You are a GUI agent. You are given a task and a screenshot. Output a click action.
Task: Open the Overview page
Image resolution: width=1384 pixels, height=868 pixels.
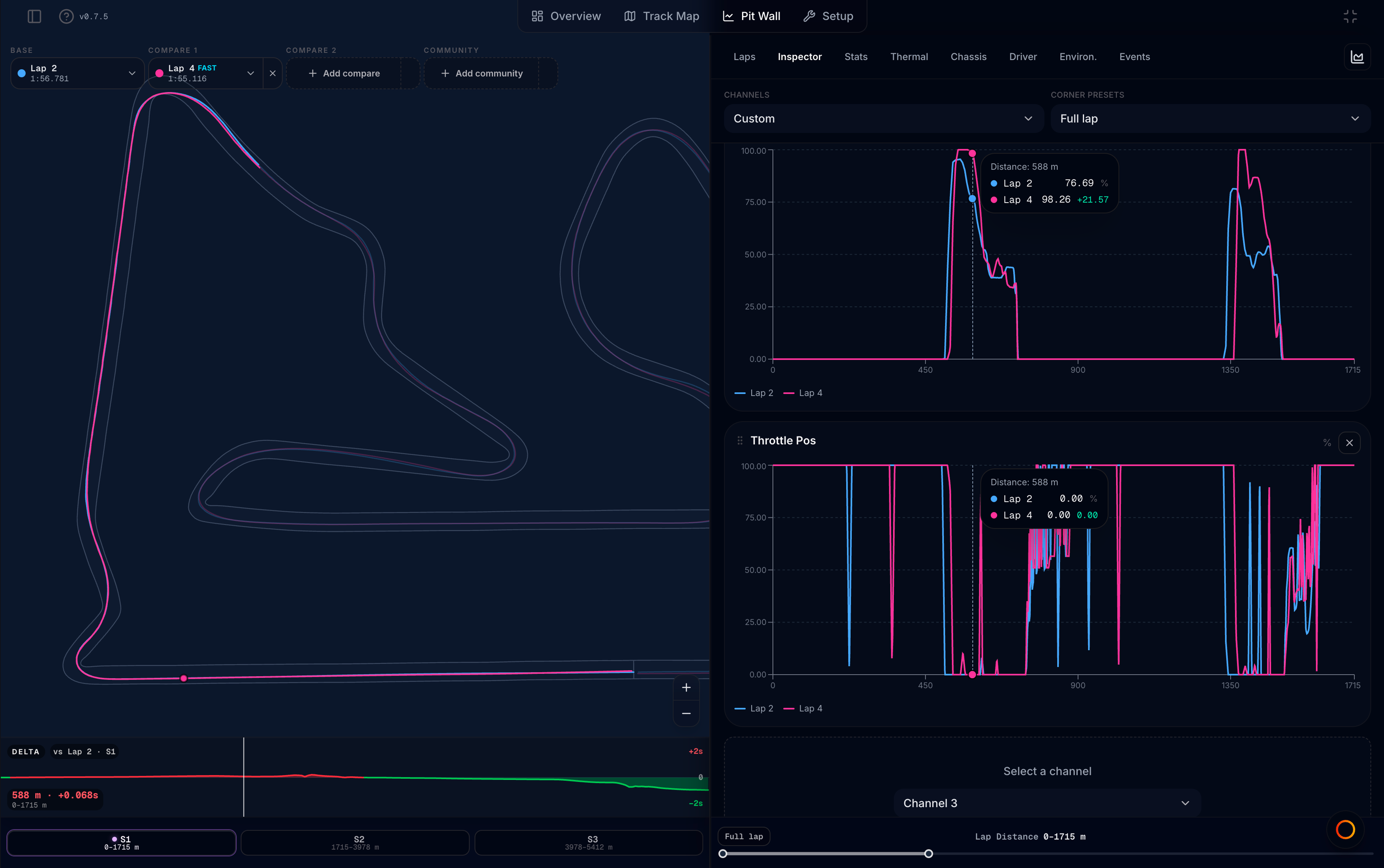[566, 16]
